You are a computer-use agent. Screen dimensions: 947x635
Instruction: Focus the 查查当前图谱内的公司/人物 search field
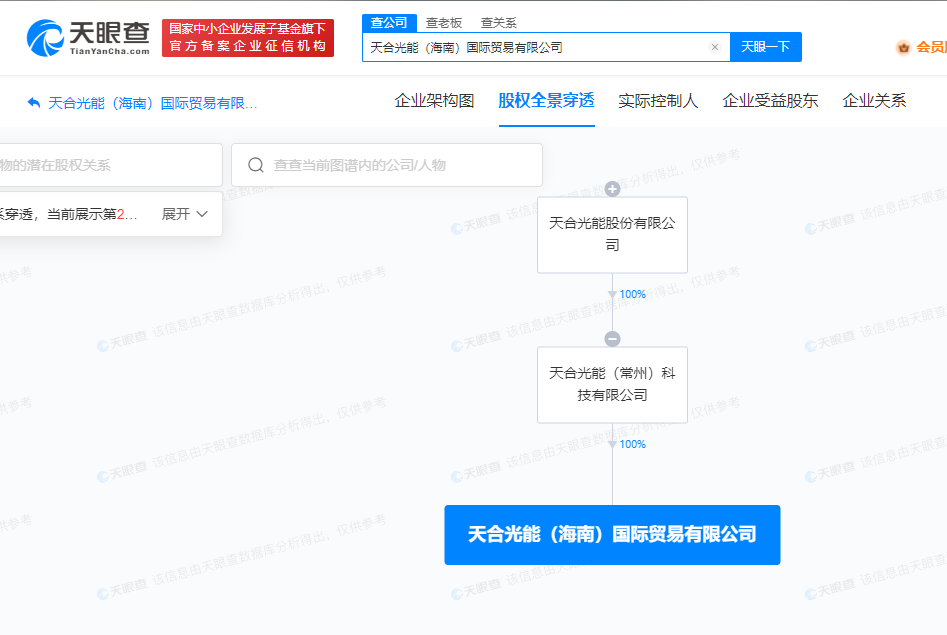(387, 165)
